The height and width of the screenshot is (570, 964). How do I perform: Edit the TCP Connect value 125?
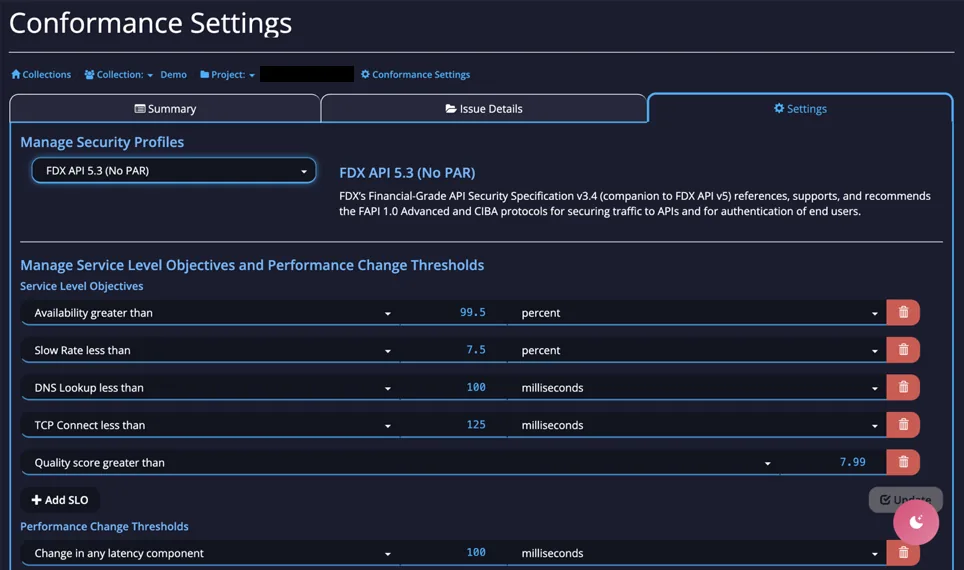[x=454, y=425]
